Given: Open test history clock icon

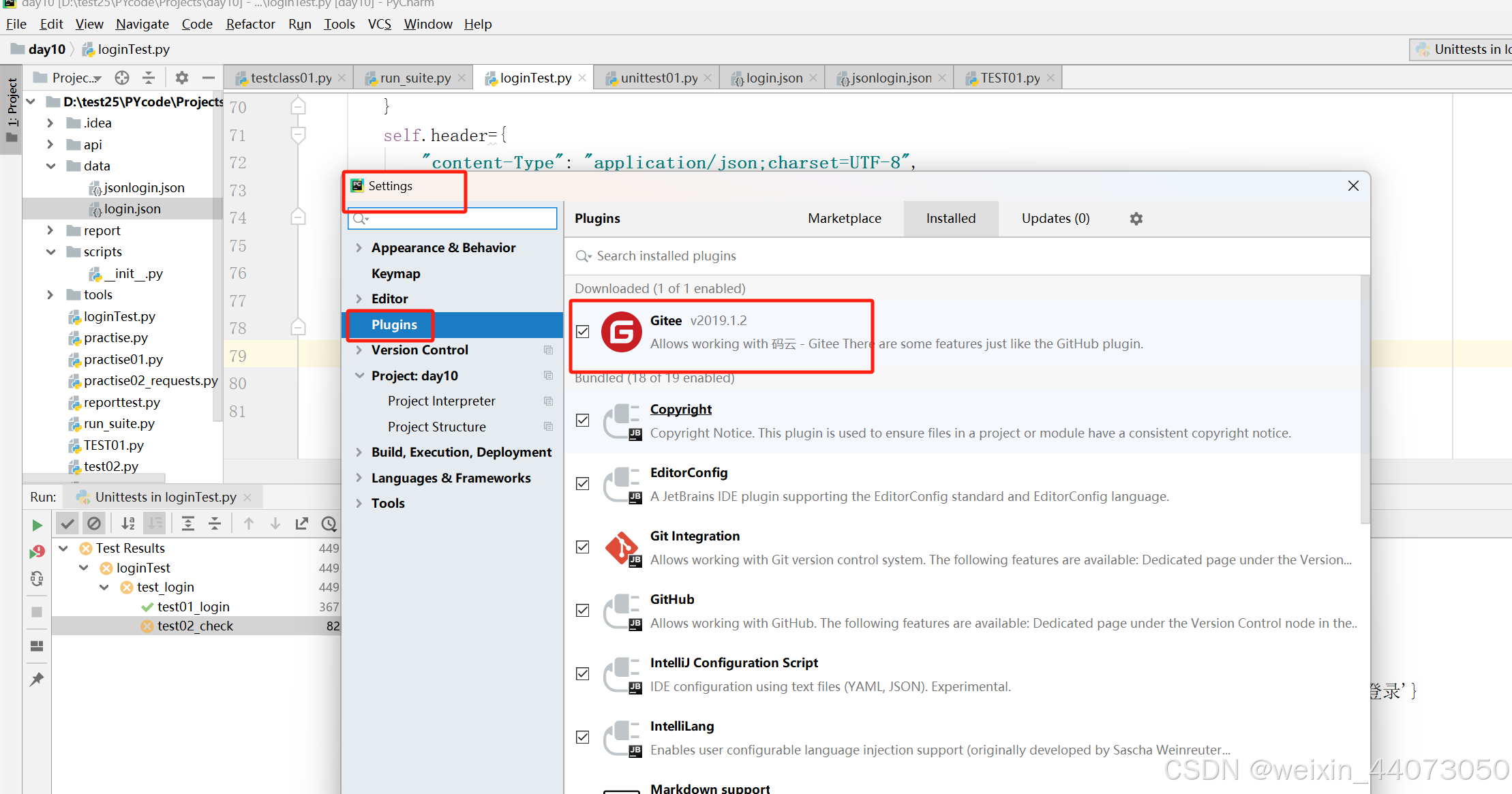Looking at the screenshot, I should coord(329,523).
